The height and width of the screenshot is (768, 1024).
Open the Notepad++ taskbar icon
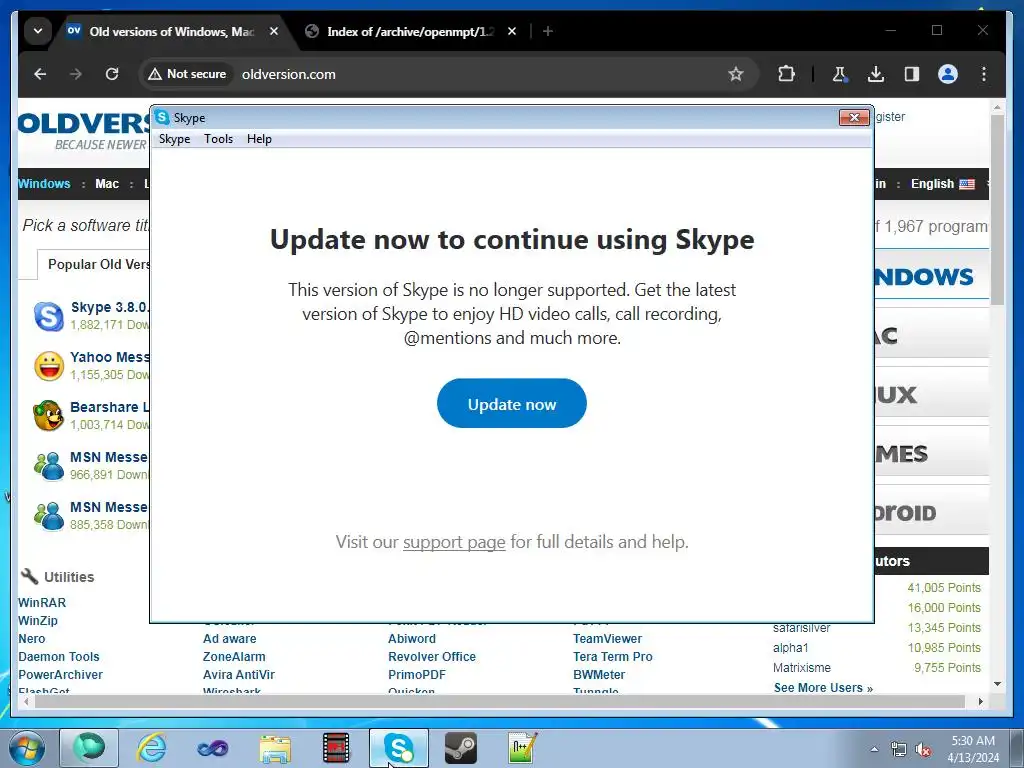[x=523, y=748]
